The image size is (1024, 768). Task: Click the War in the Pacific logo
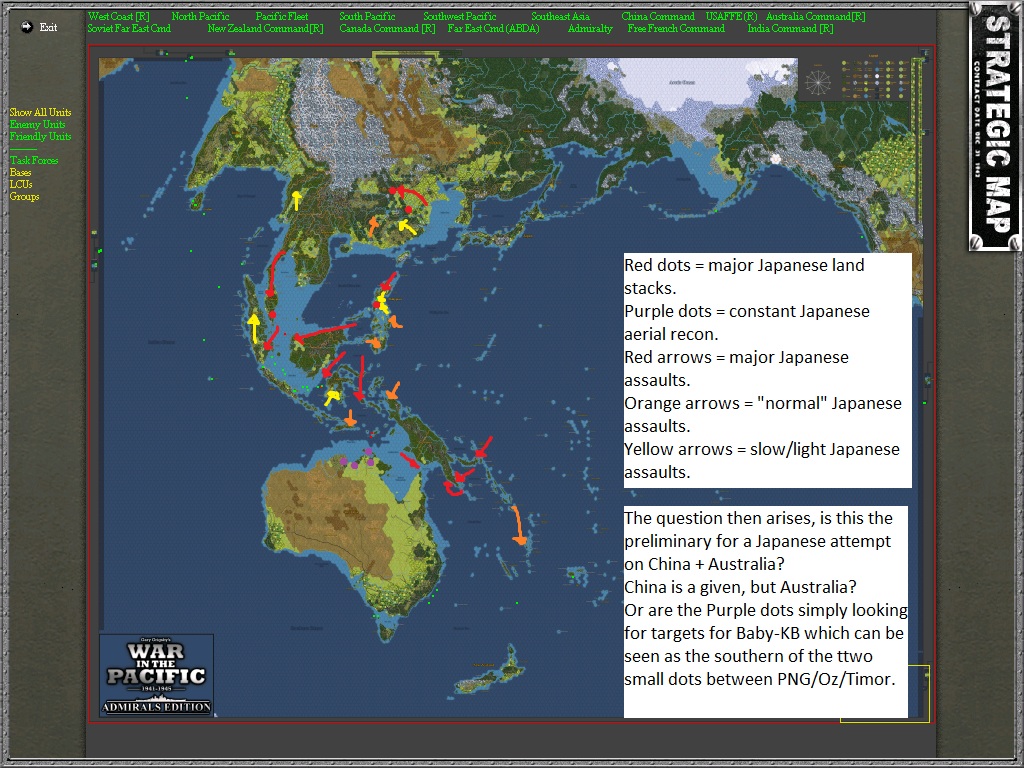tap(157, 675)
